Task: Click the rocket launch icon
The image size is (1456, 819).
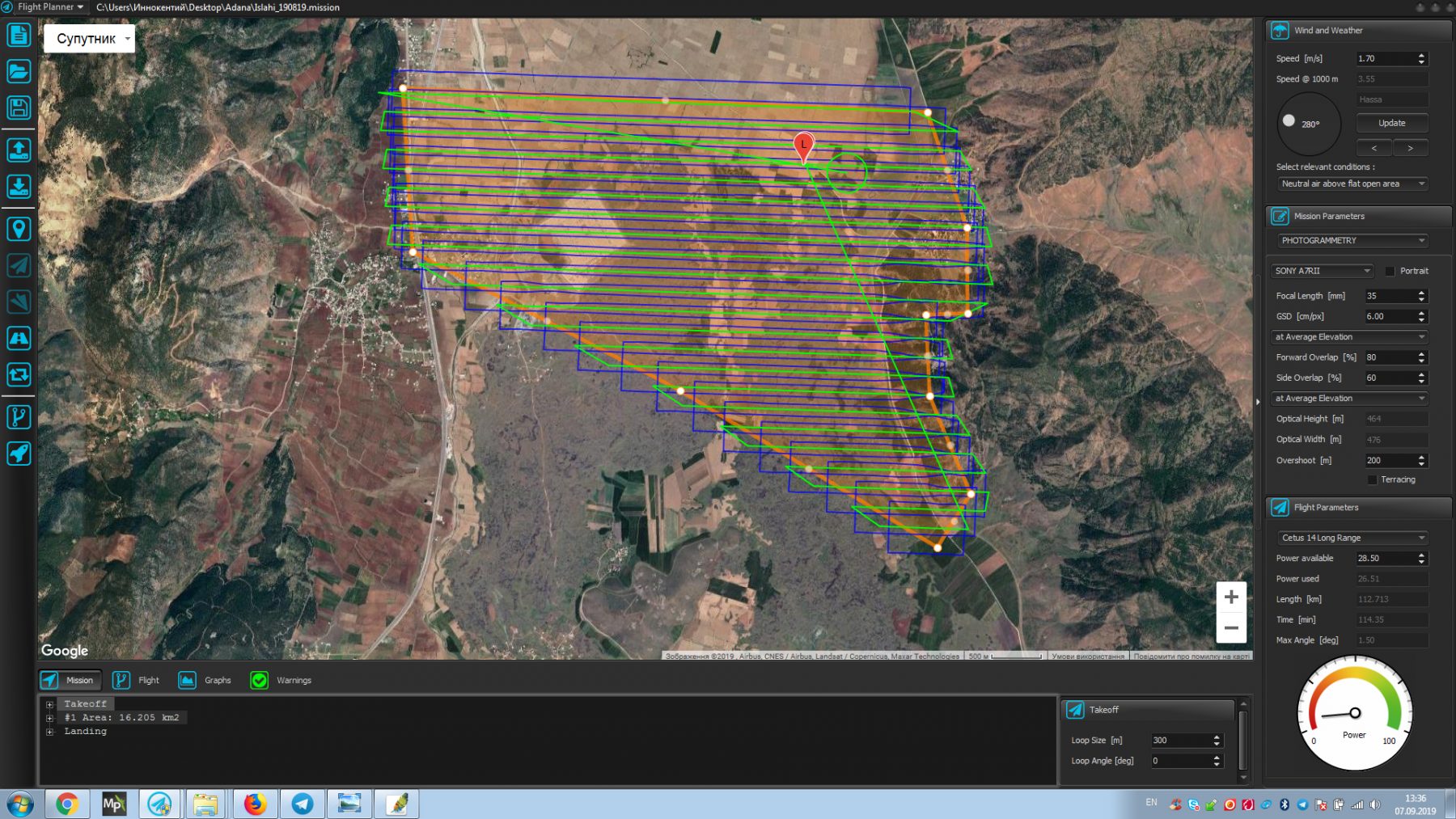Action: (19, 454)
